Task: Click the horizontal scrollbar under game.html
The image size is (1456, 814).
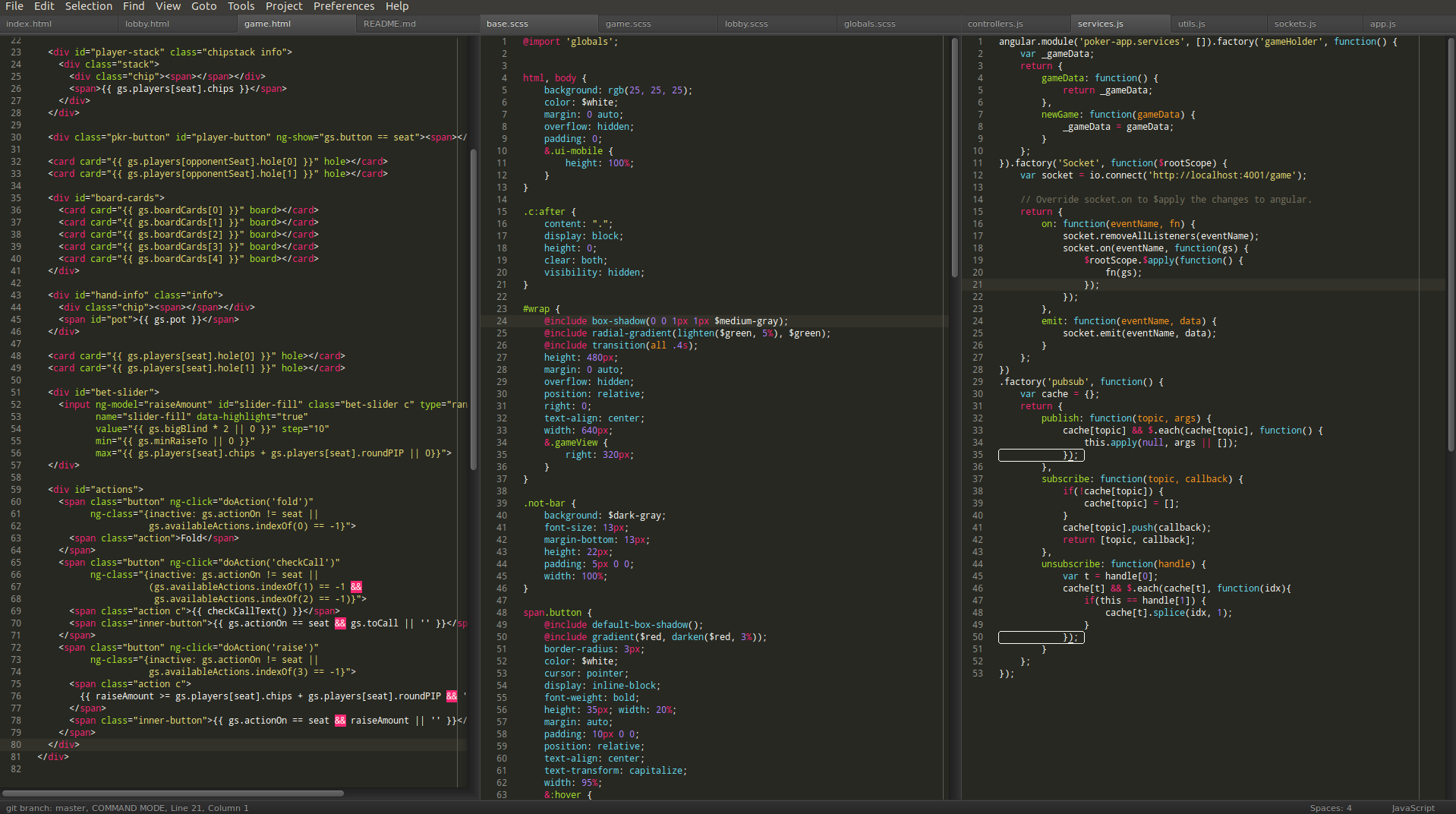Action: point(173,793)
